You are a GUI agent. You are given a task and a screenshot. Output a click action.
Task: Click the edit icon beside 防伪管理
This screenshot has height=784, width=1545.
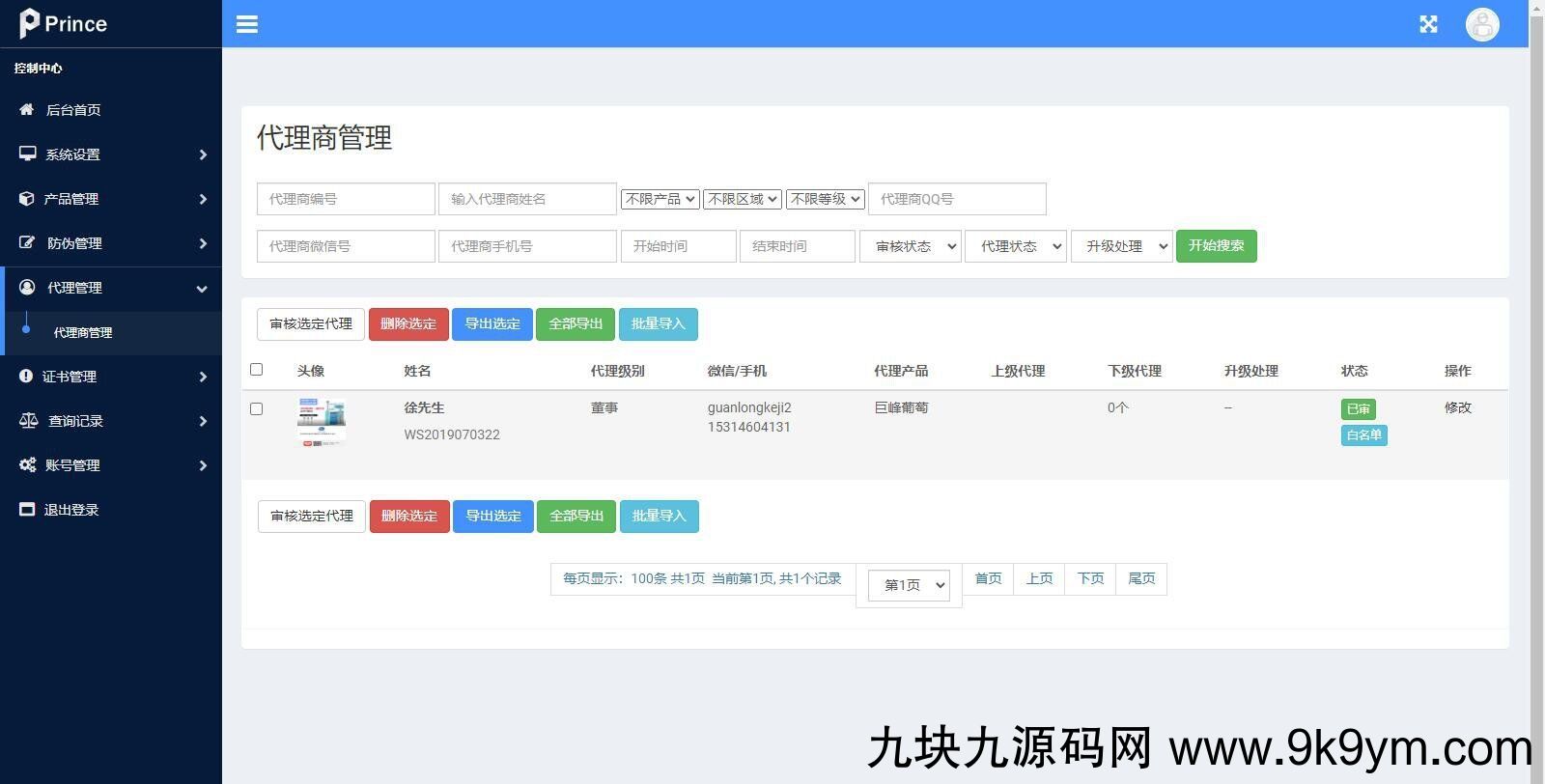[x=27, y=243]
